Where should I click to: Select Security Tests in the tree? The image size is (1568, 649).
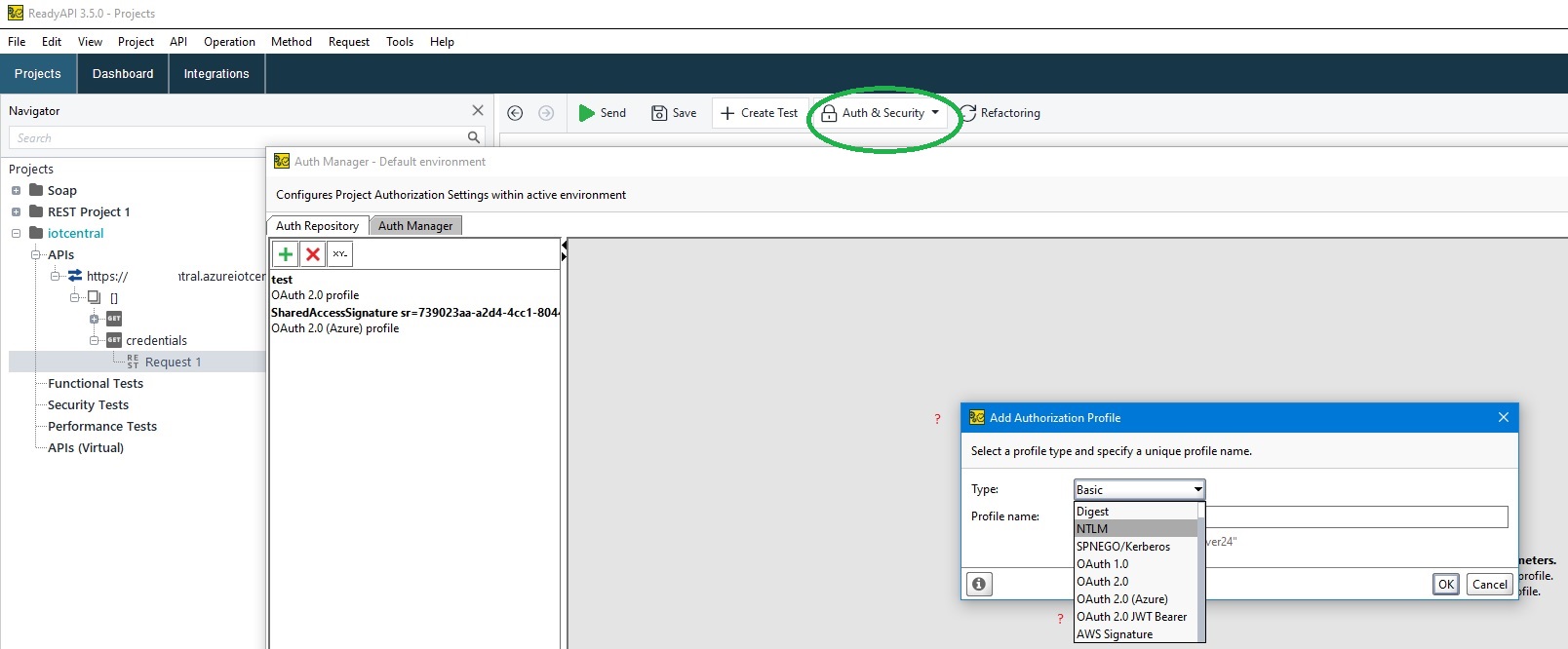[88, 404]
